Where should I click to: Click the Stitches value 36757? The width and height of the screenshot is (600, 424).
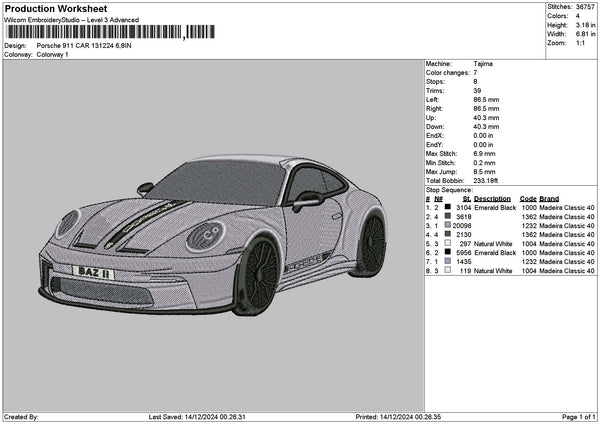[x=583, y=7]
